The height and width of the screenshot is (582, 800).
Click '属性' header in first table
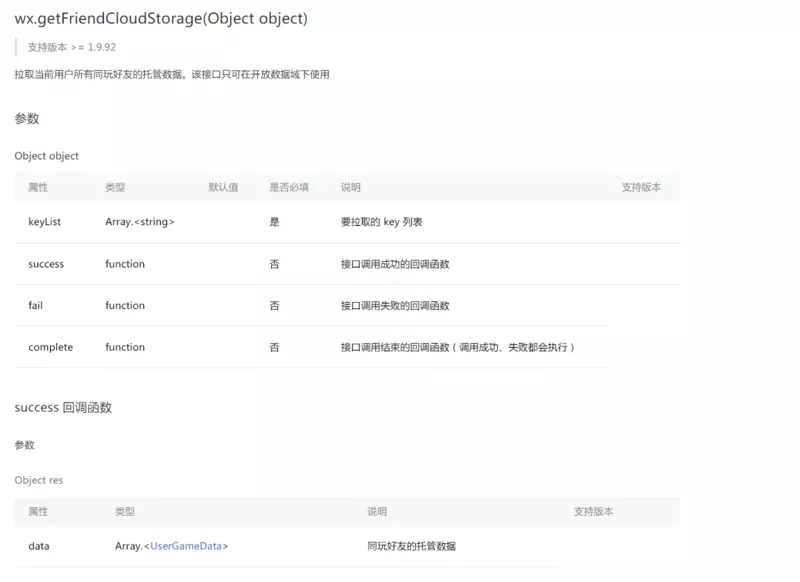coord(38,187)
